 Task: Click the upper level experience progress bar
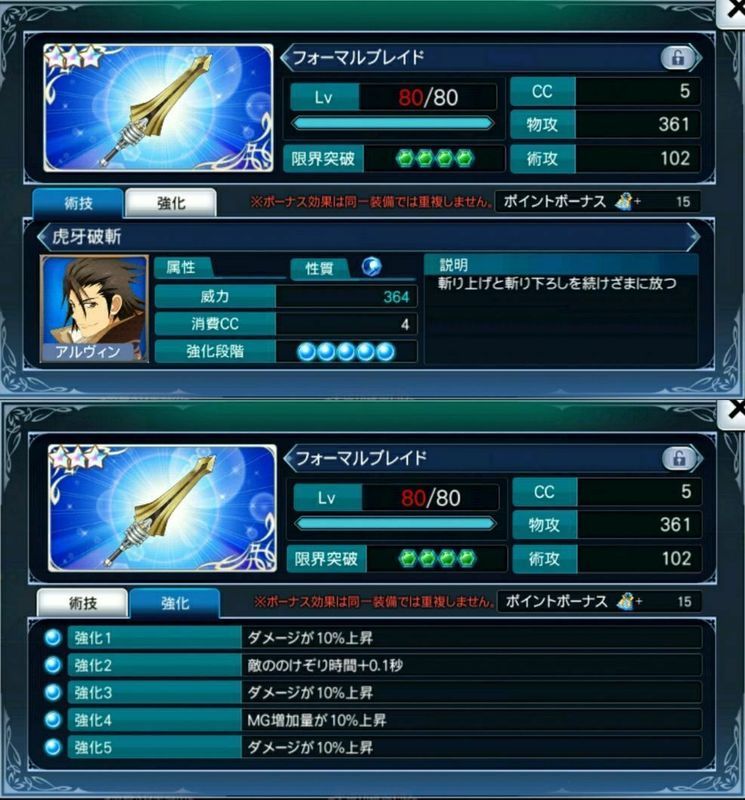392,123
